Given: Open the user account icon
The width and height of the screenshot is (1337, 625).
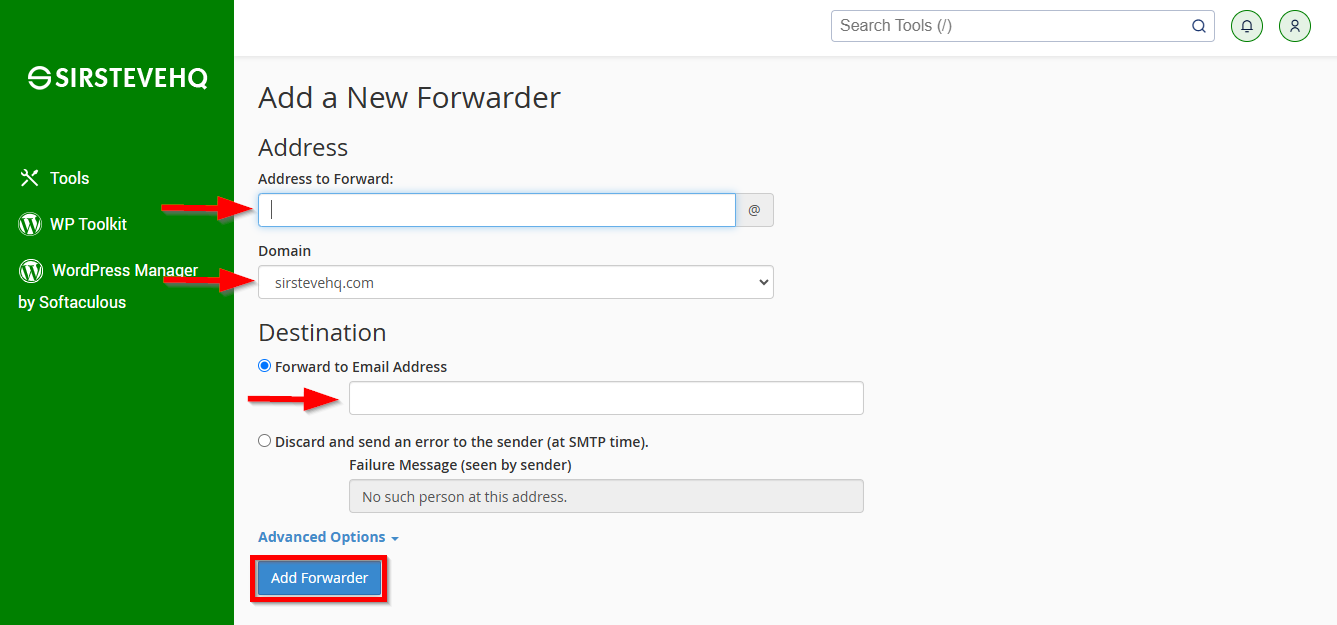Looking at the screenshot, I should point(1295,26).
